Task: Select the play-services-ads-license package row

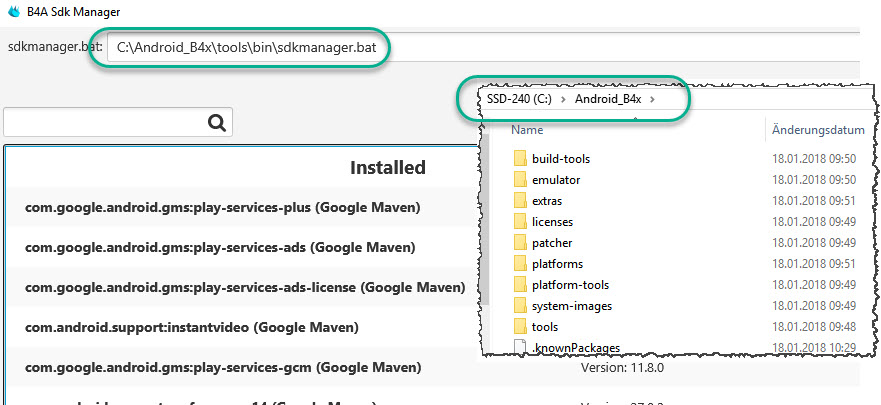Action: pyautogui.click(x=244, y=287)
